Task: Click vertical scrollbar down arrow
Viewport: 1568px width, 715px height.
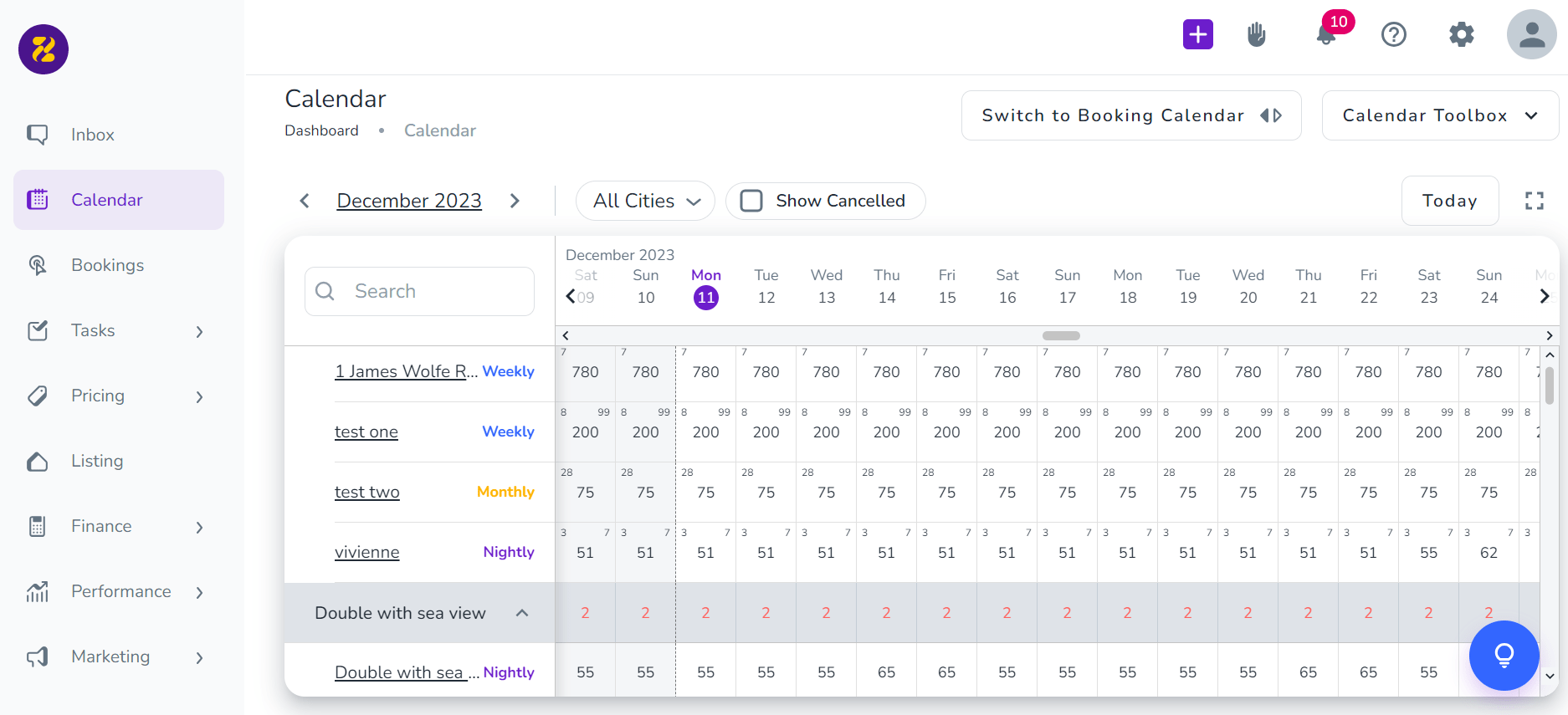Action: (x=1550, y=676)
